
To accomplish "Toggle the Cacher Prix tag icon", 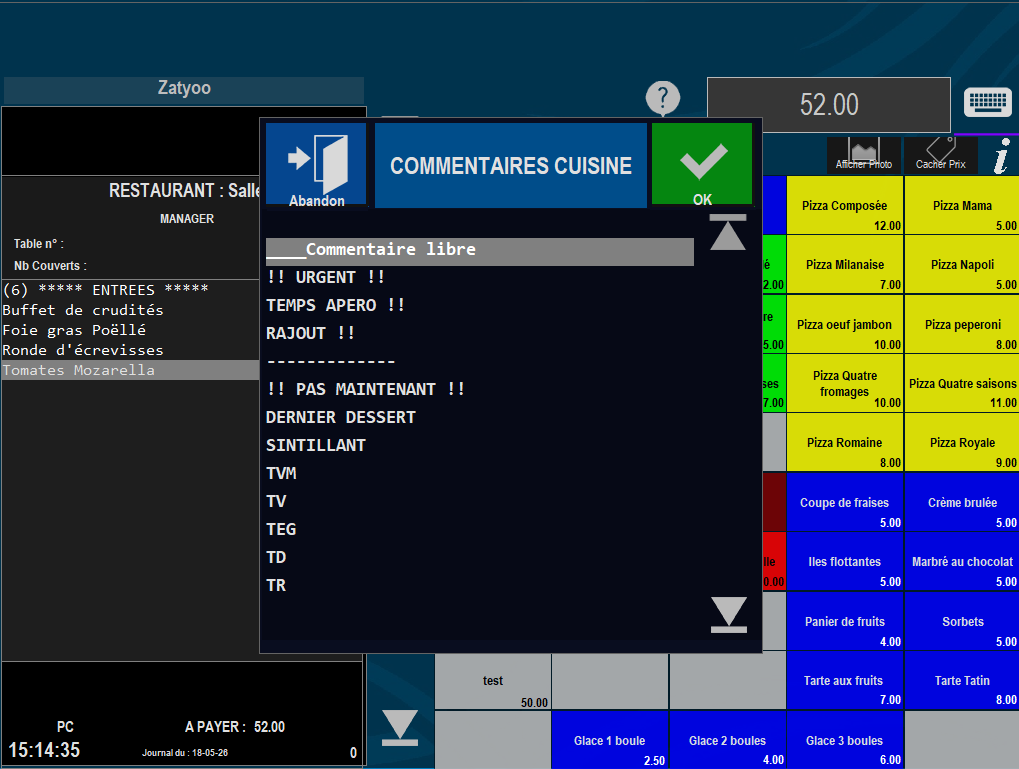I will click(940, 155).
